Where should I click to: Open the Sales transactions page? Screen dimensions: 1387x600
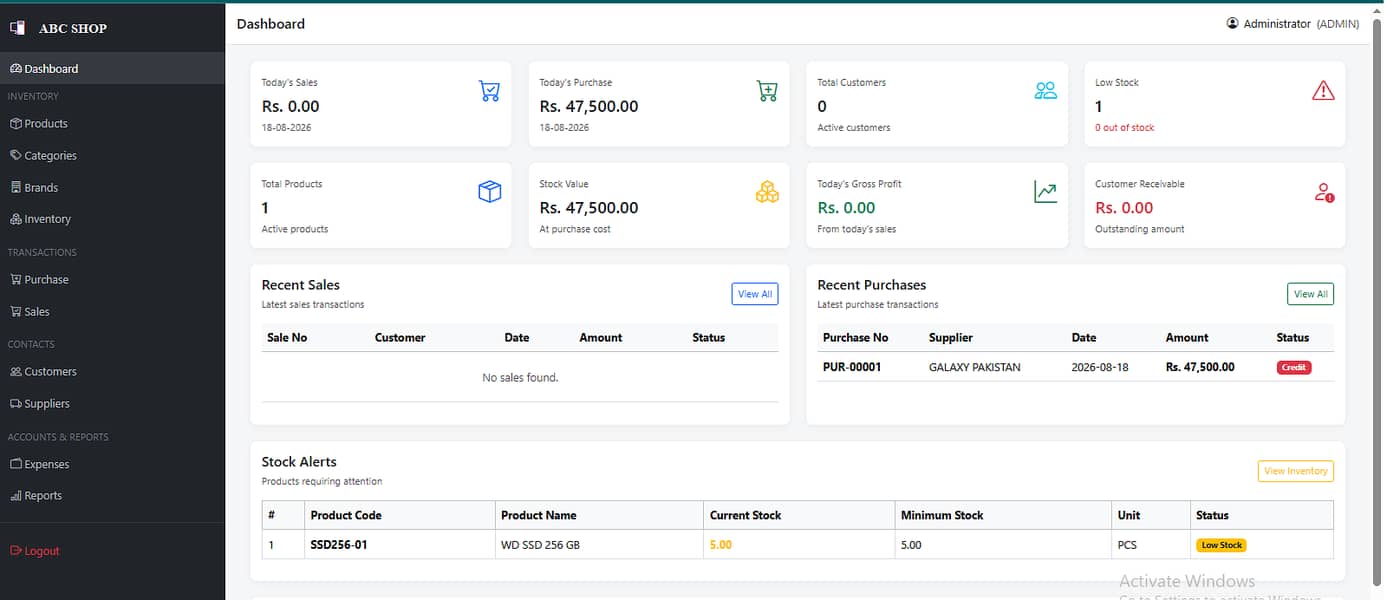(x=112, y=312)
